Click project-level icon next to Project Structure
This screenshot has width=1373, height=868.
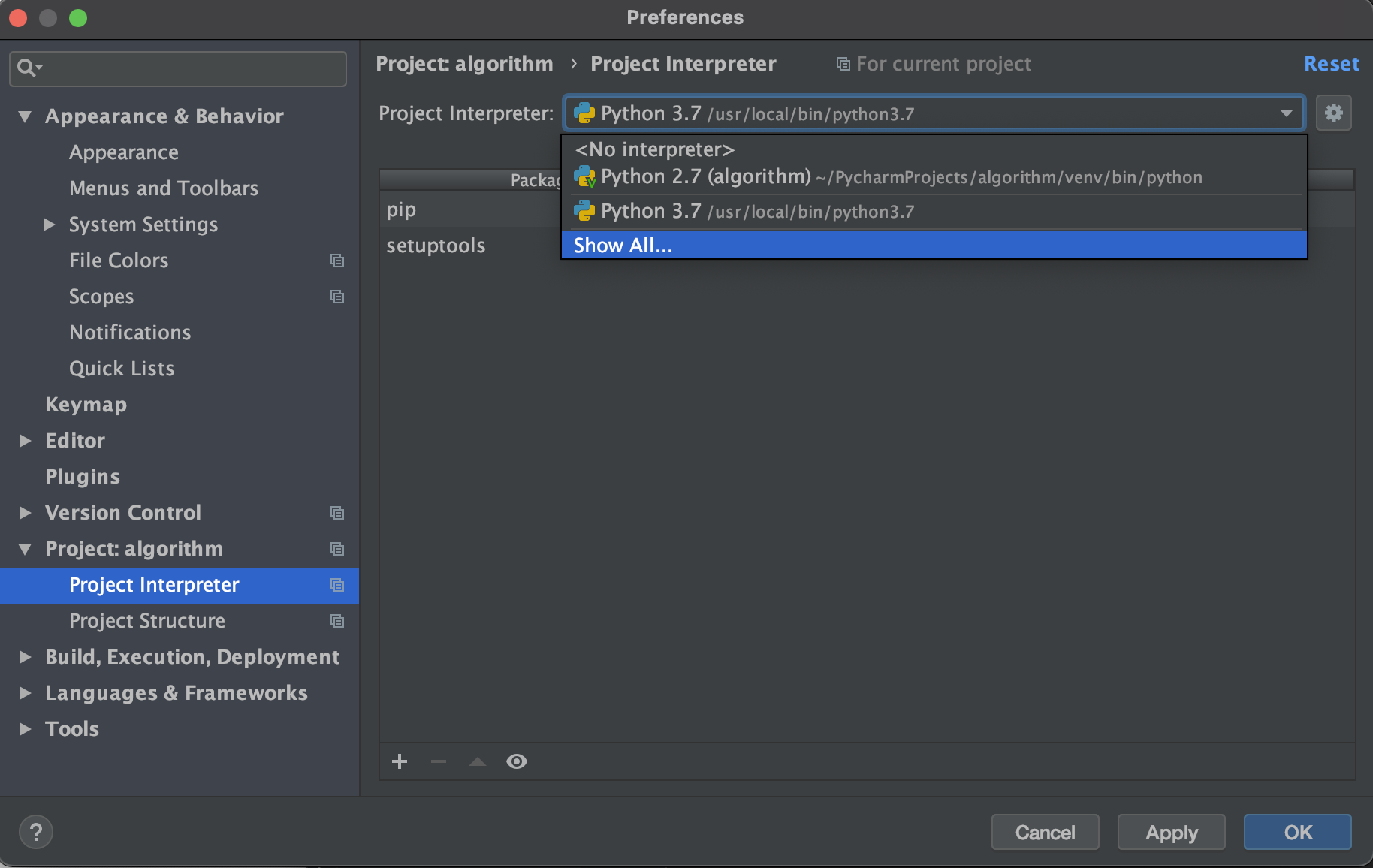click(337, 621)
